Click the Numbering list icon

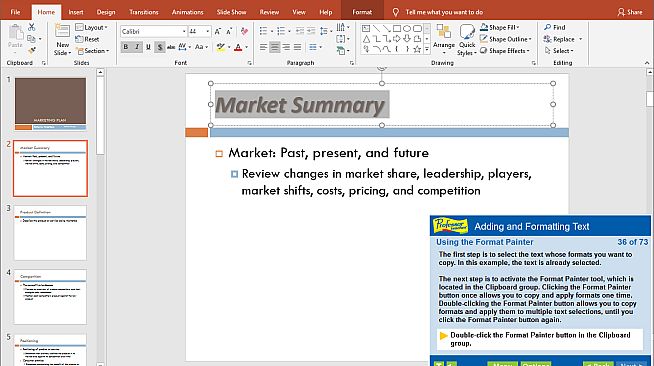pyautogui.click(x=281, y=31)
